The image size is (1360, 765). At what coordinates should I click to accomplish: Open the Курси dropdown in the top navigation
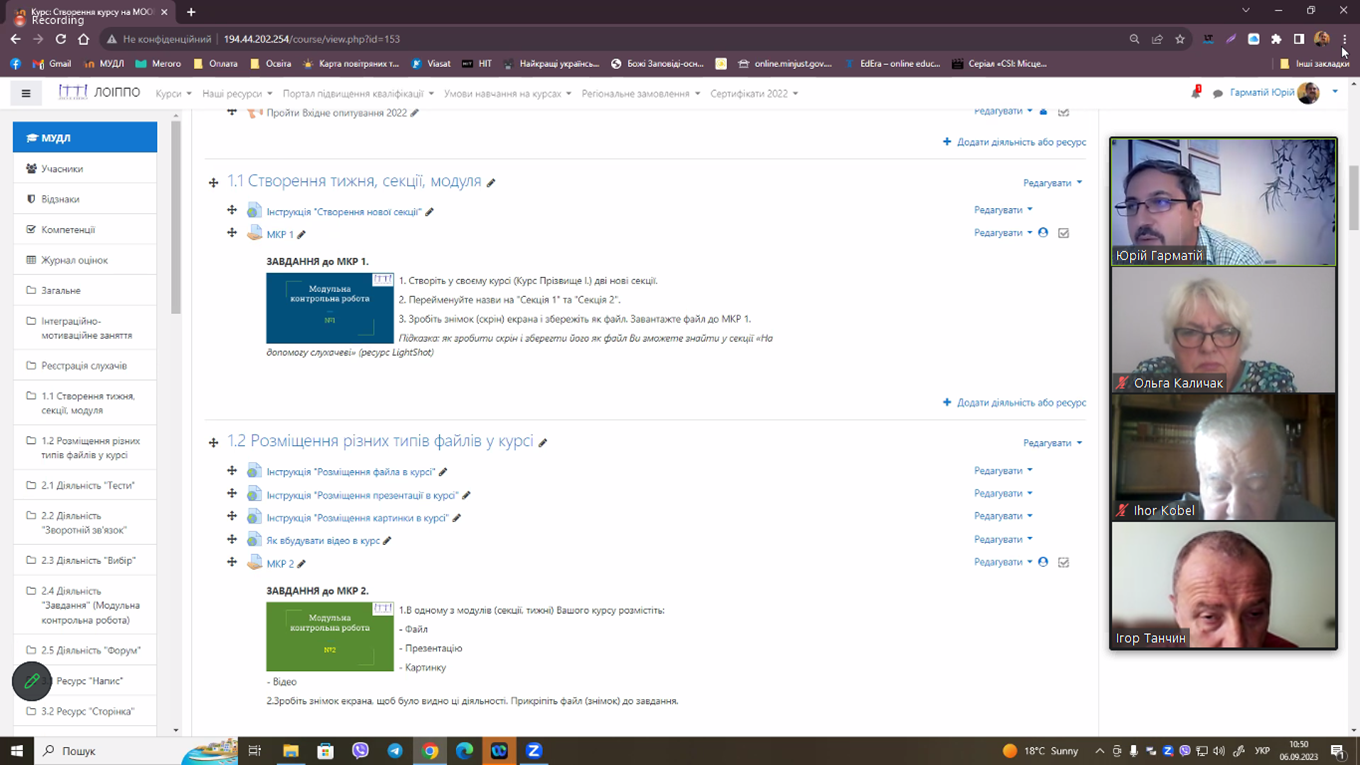[x=173, y=94]
